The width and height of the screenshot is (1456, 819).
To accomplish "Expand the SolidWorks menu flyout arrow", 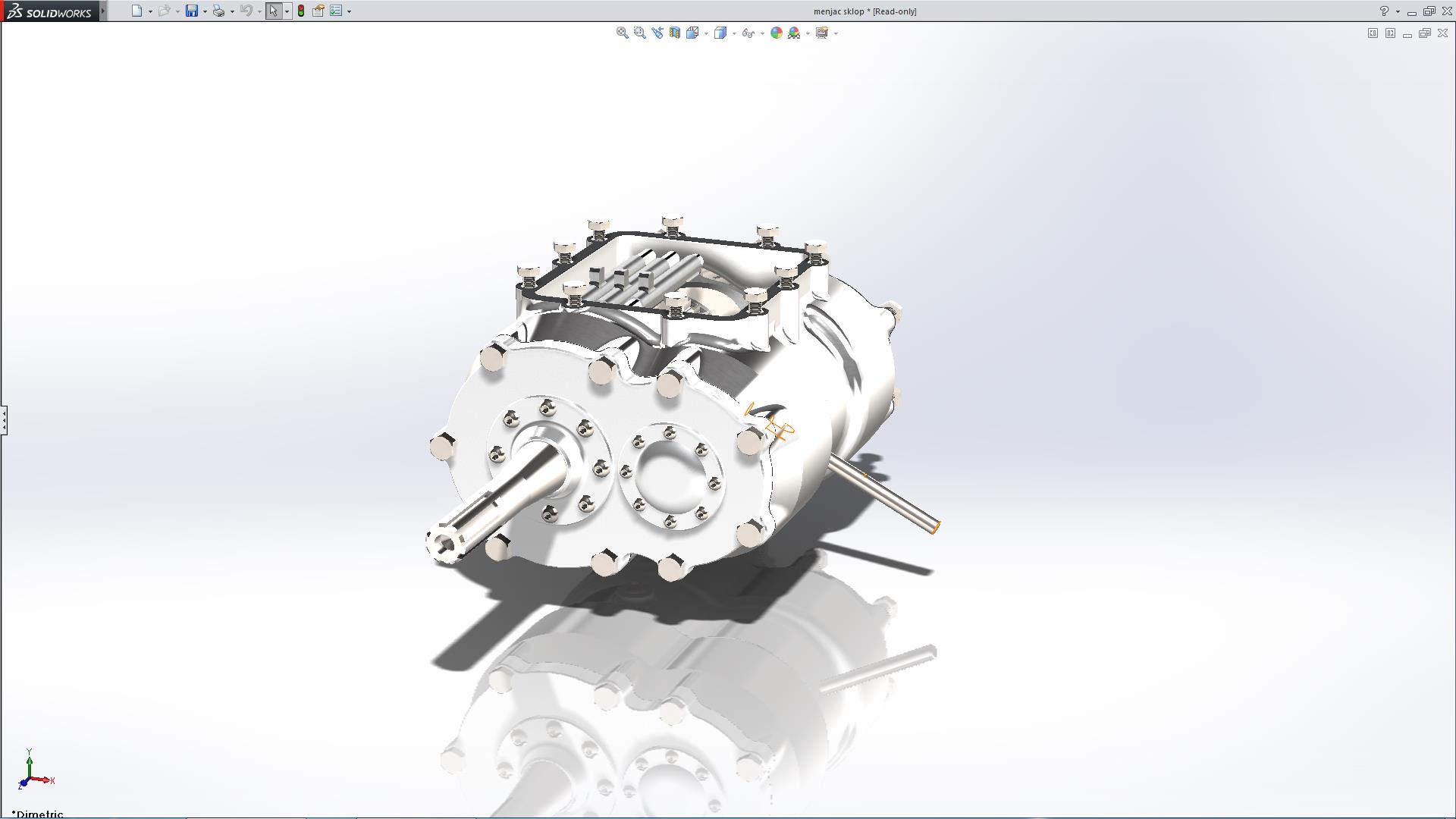I will click(103, 11).
